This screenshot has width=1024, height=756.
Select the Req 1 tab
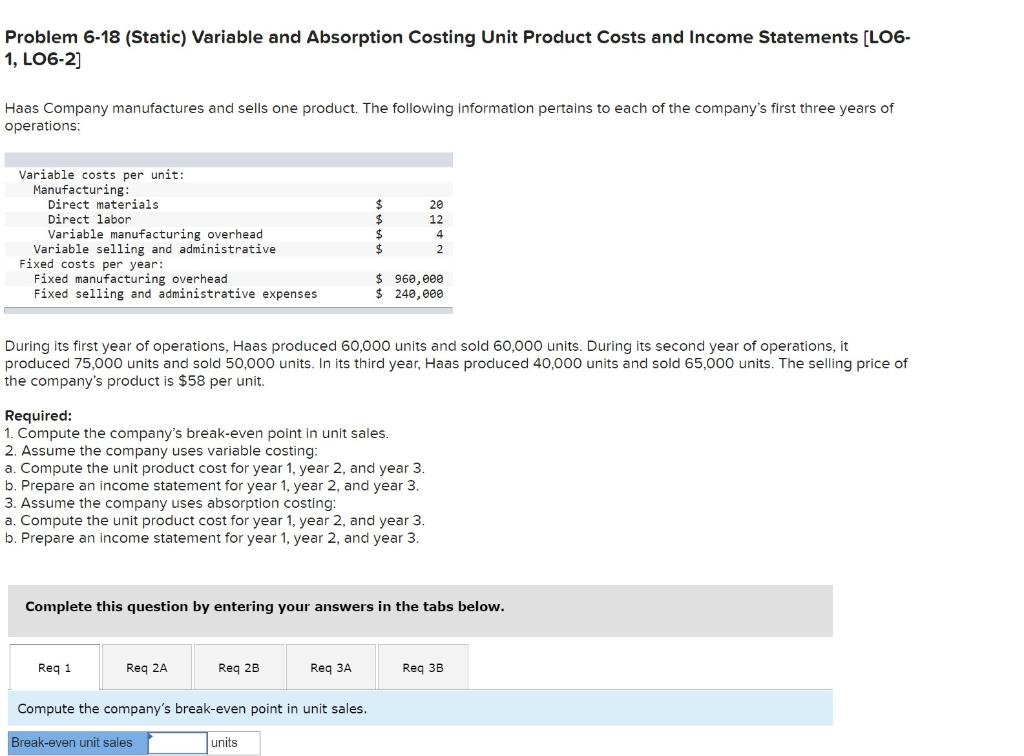(53, 666)
